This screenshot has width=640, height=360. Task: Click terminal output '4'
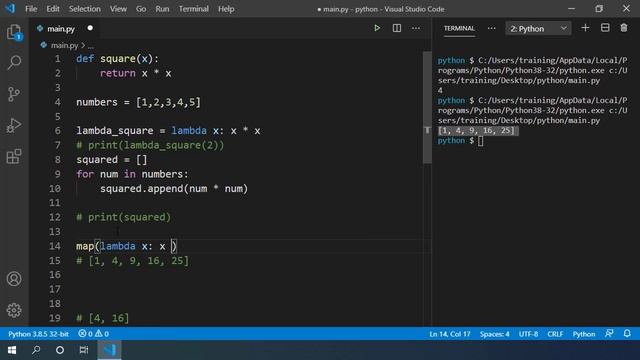point(440,90)
